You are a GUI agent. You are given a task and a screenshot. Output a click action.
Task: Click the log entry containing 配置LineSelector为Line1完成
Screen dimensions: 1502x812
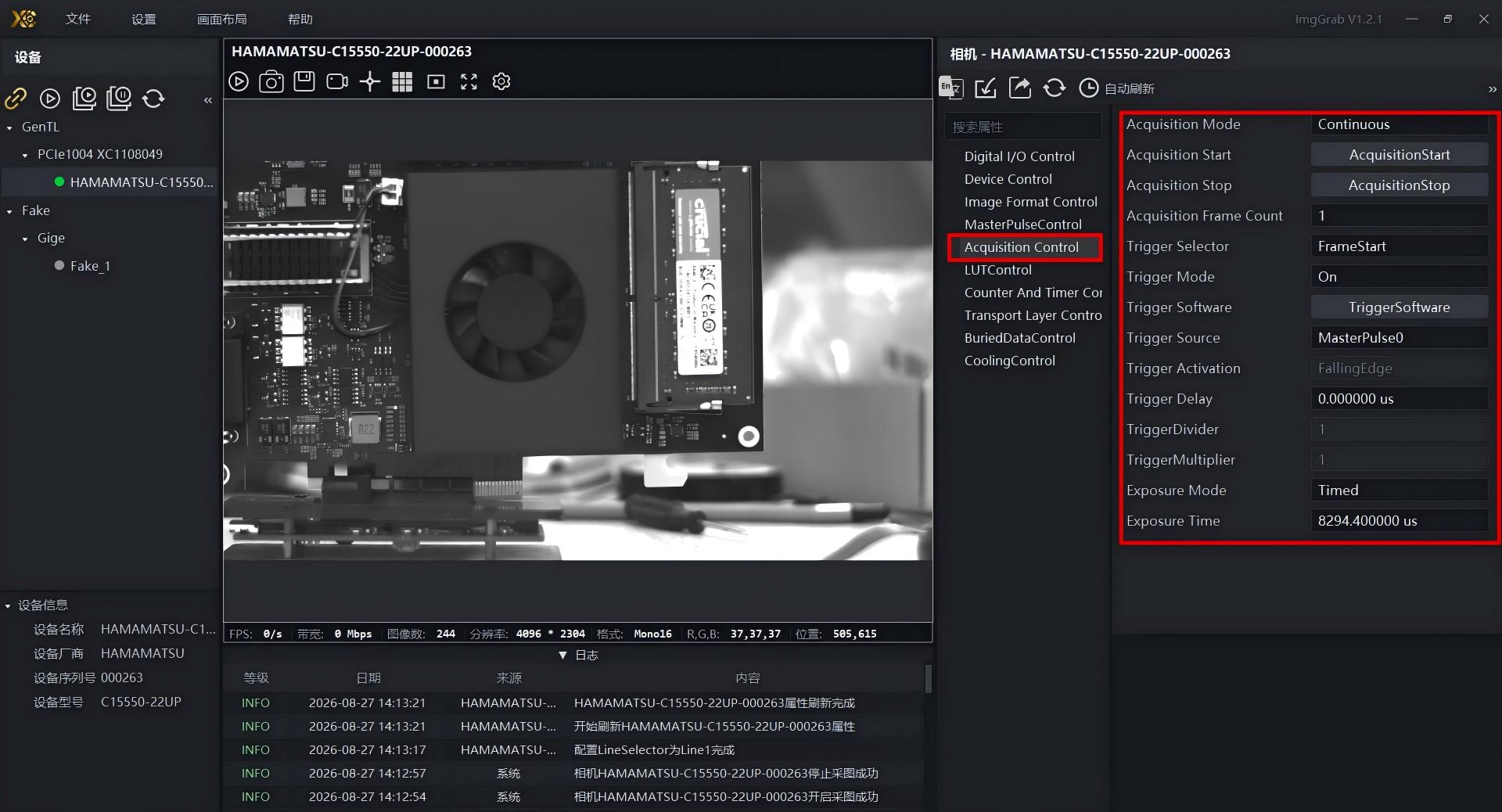(654, 750)
